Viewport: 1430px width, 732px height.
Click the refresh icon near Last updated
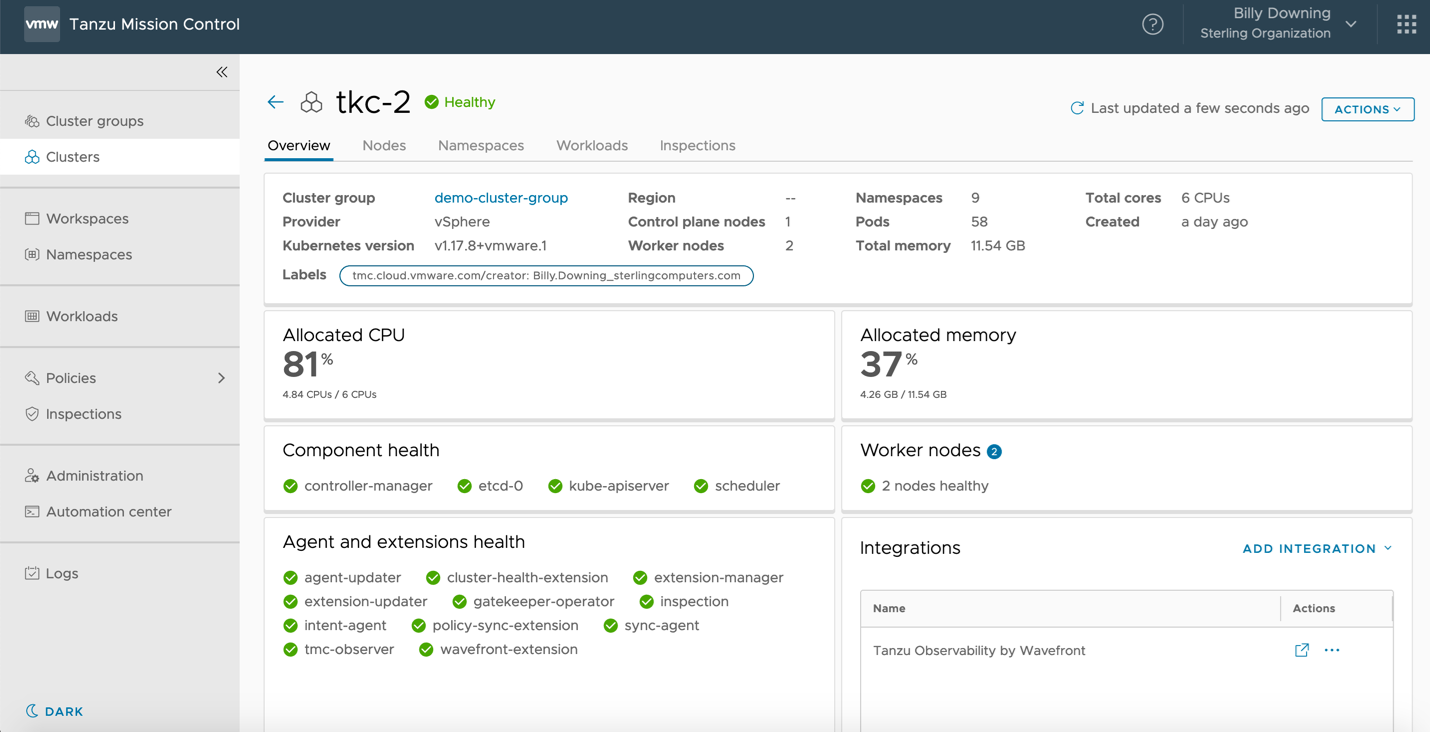pos(1077,108)
